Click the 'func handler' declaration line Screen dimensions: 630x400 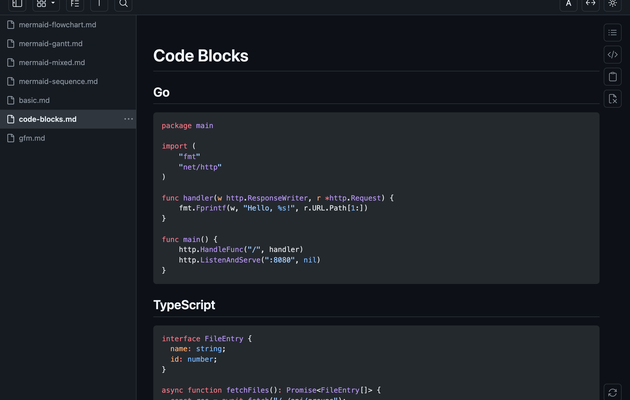coord(278,198)
